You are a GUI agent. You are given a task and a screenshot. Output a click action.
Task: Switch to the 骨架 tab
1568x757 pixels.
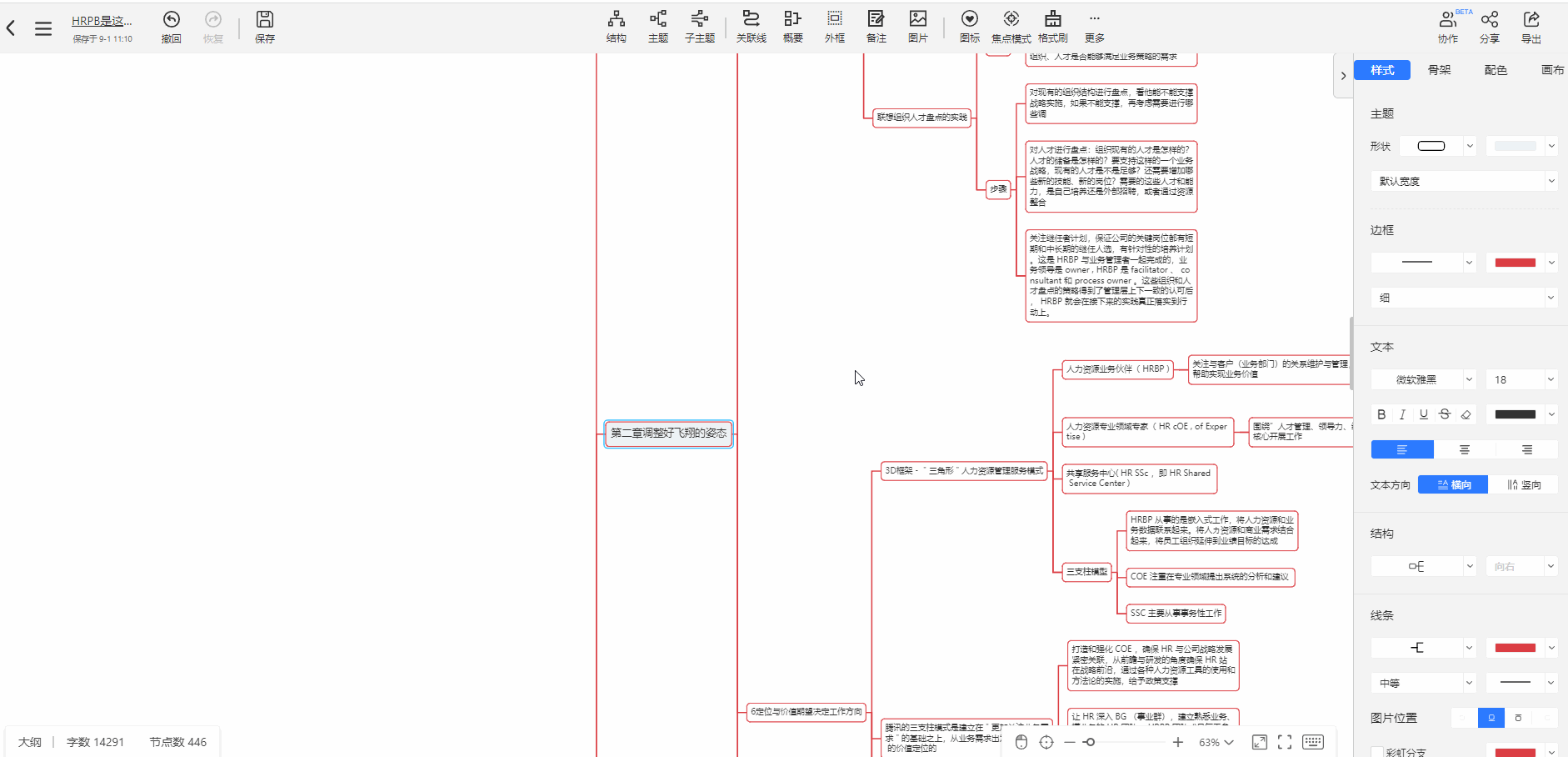coord(1440,70)
